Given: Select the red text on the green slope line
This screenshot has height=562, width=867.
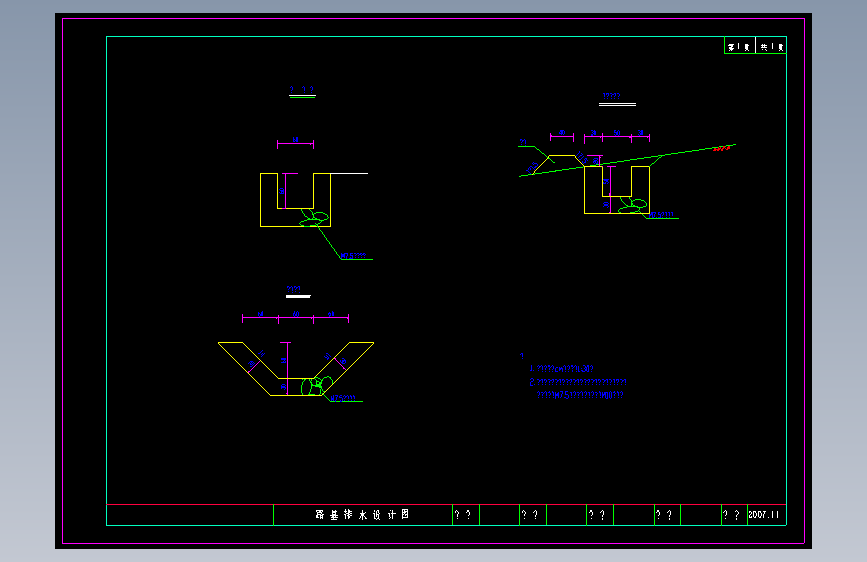Looking at the screenshot, I should pyautogui.click(x=721, y=148).
